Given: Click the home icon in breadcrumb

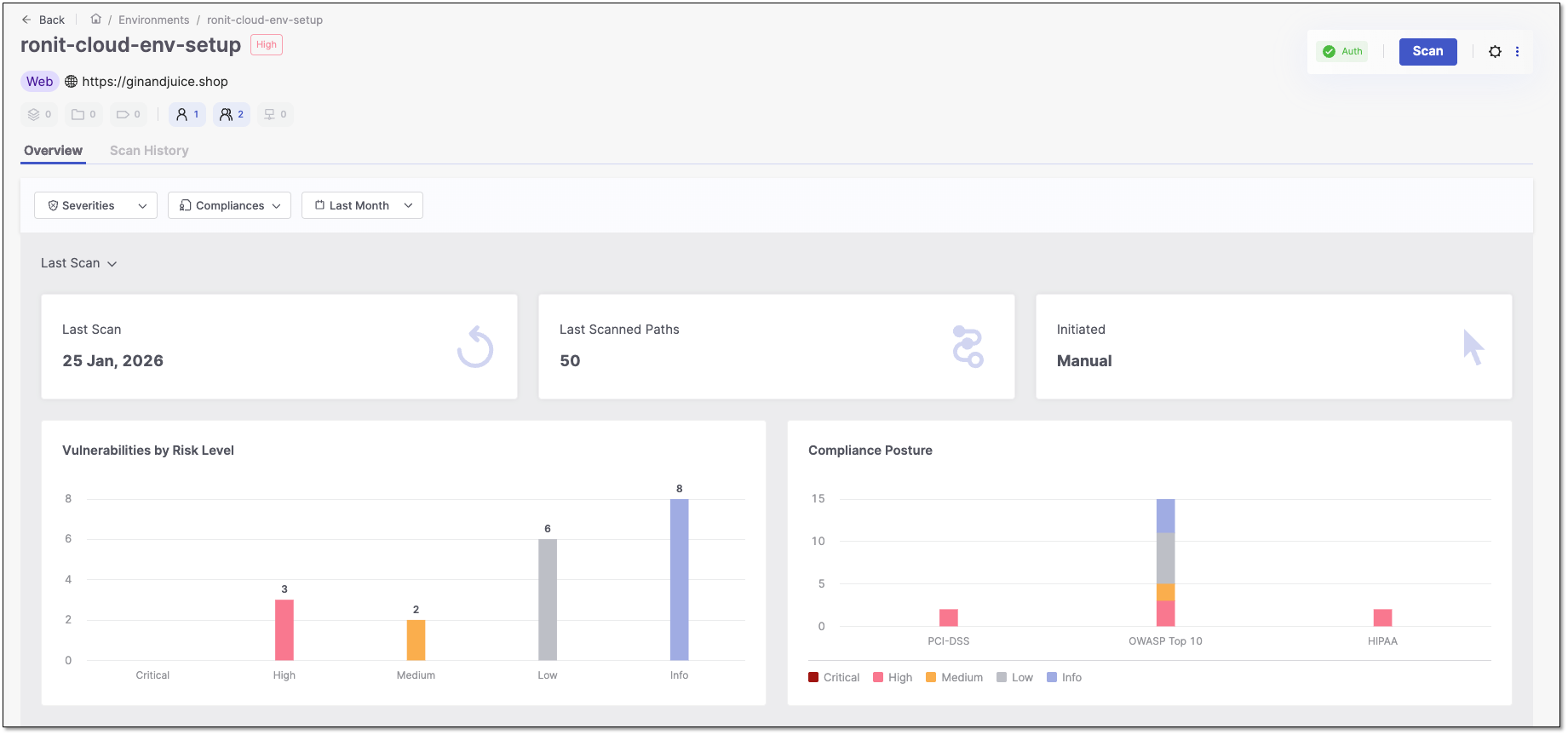Looking at the screenshot, I should pos(96,20).
